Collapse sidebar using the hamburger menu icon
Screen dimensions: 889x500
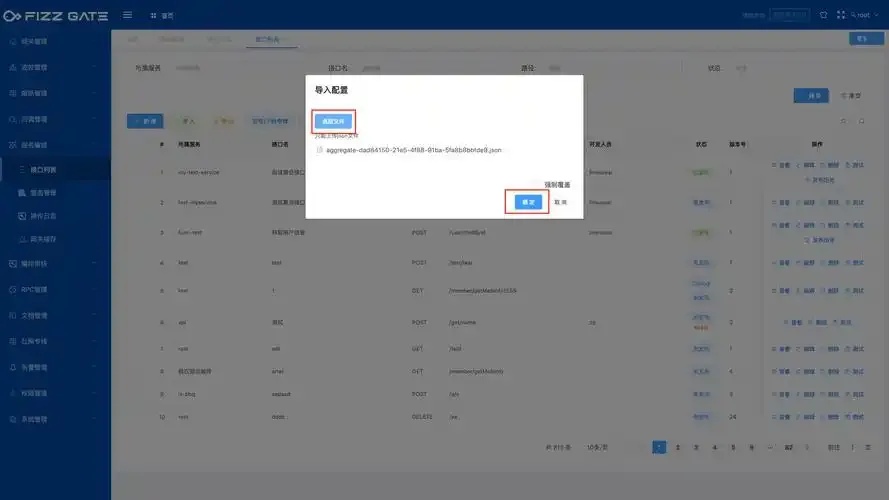[x=128, y=15]
